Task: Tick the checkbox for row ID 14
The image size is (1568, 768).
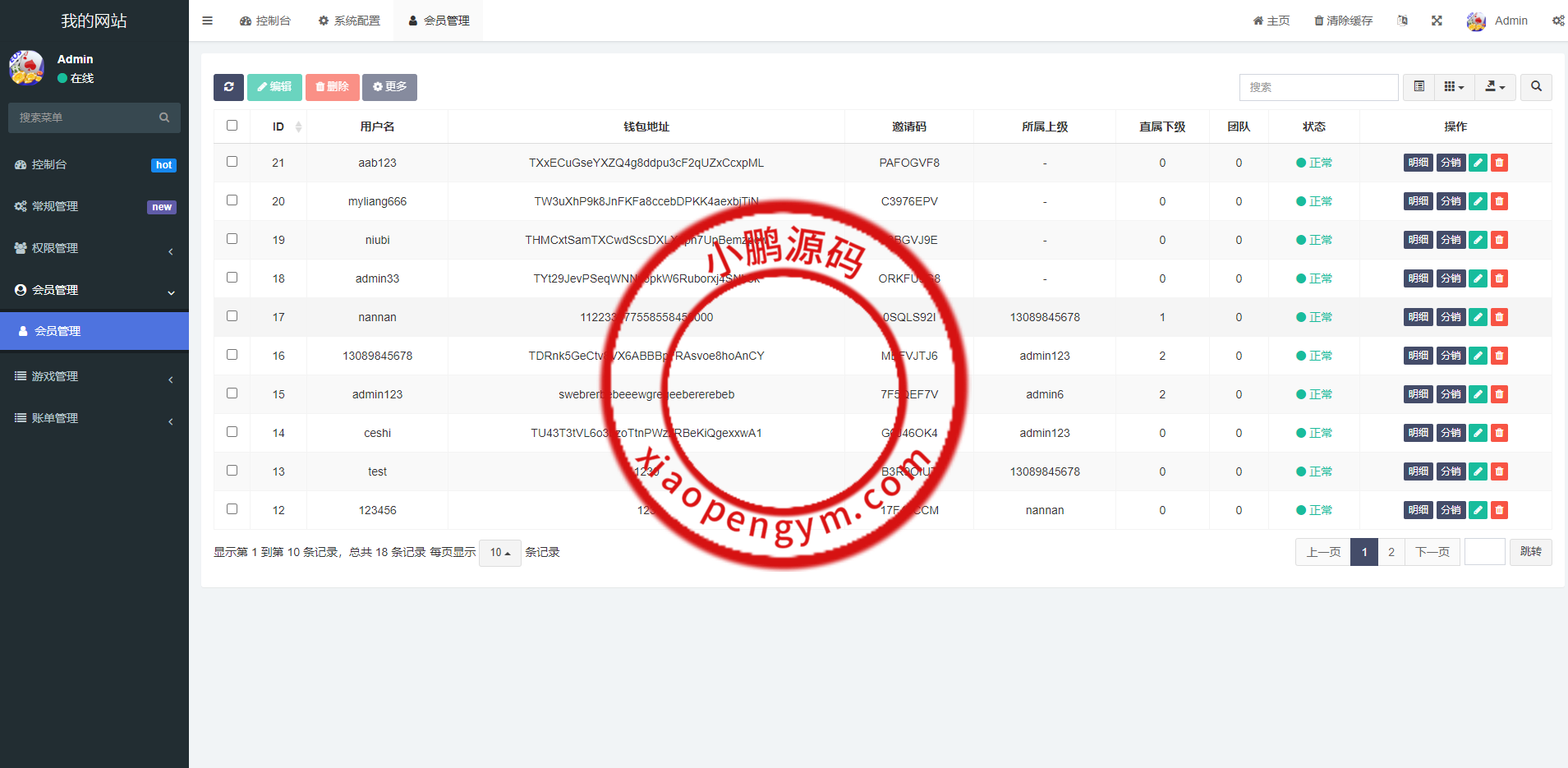Action: tap(232, 432)
